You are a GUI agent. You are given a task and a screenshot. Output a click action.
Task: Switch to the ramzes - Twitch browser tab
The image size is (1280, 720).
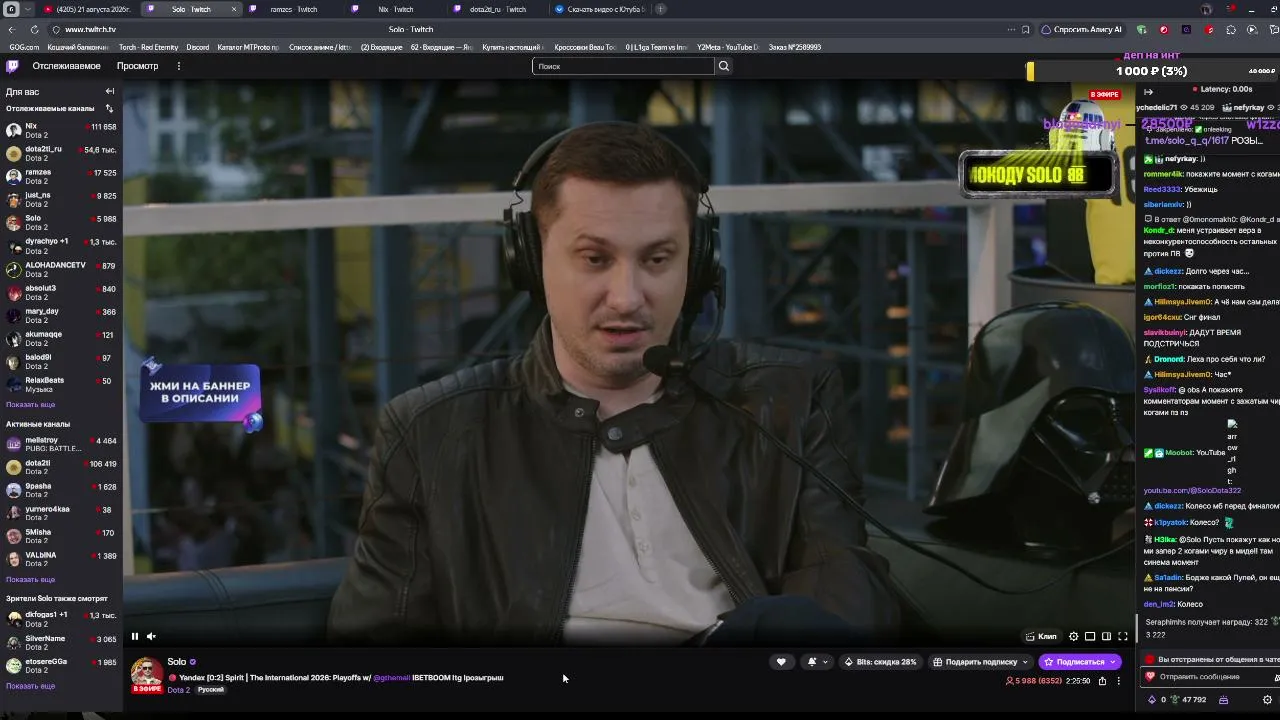[x=294, y=9]
